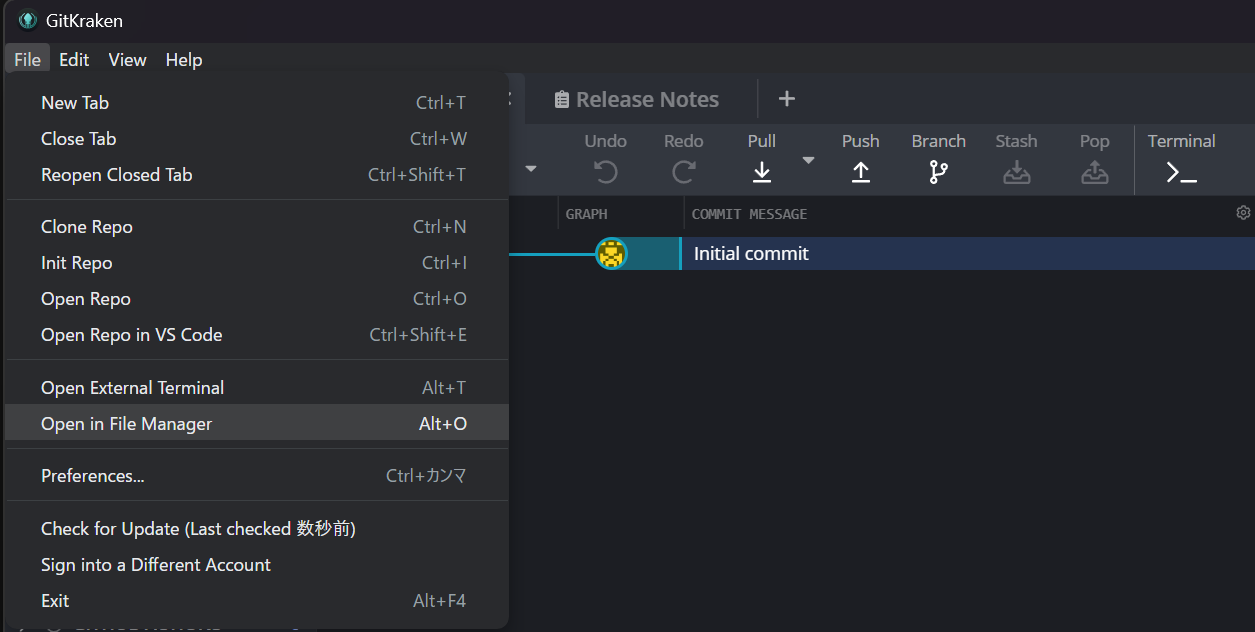Open the Edit menu
This screenshot has height=632, width=1255.
tap(74, 60)
